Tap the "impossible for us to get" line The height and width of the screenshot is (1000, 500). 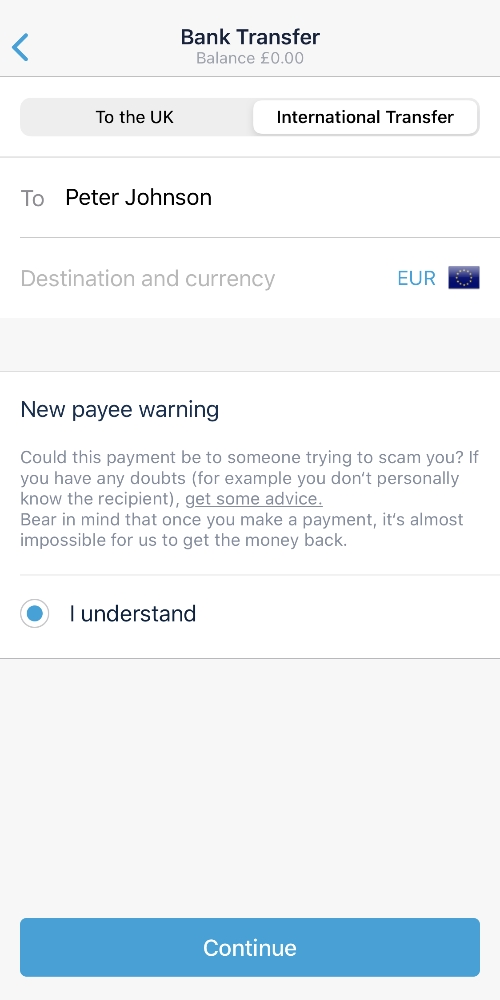coord(184,540)
